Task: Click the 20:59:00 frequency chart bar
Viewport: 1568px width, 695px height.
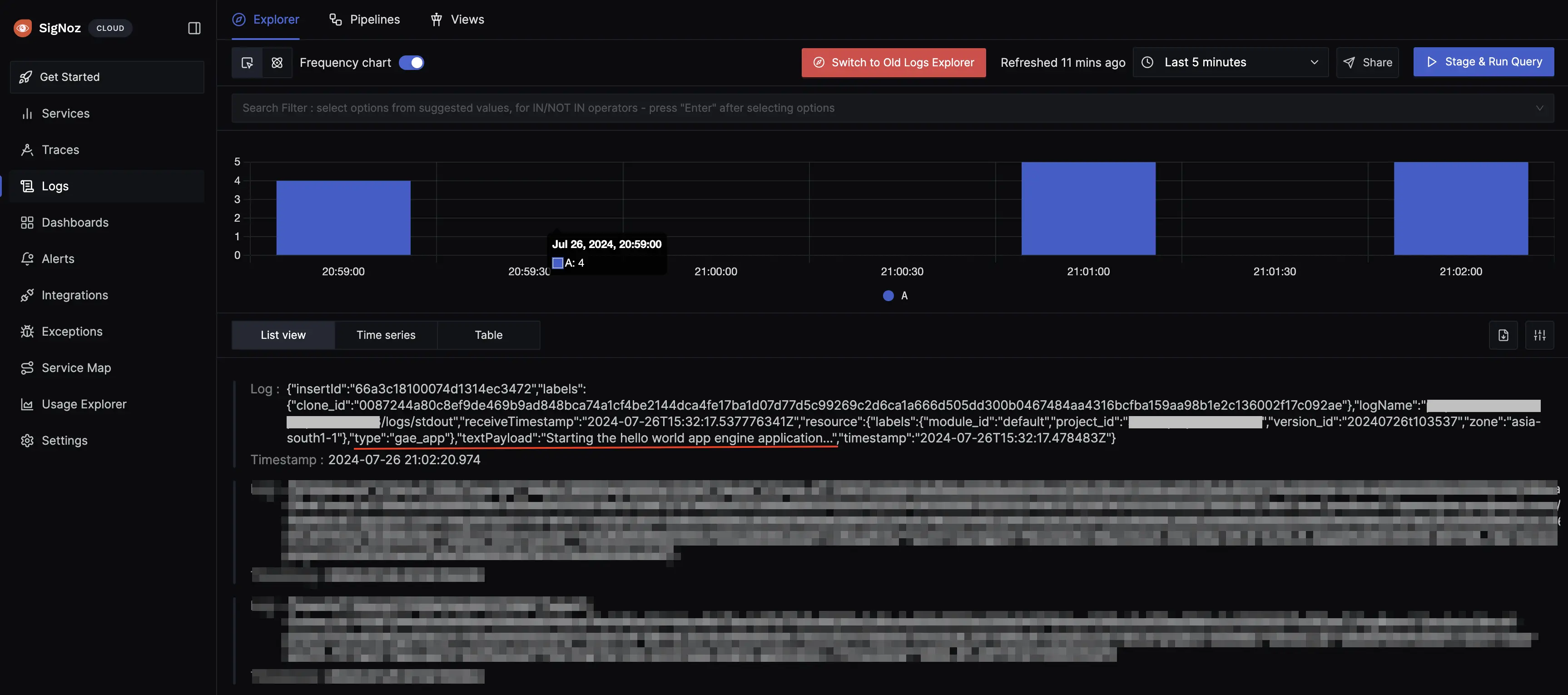Action: (343, 218)
